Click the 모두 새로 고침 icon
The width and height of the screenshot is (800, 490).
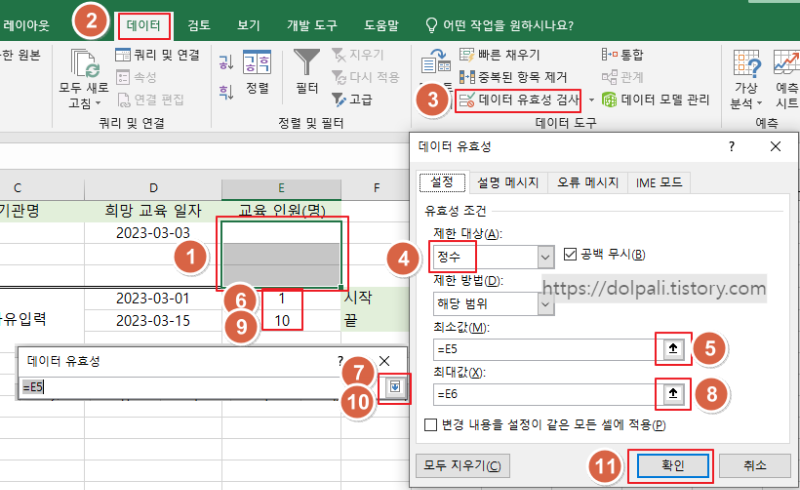click(84, 64)
